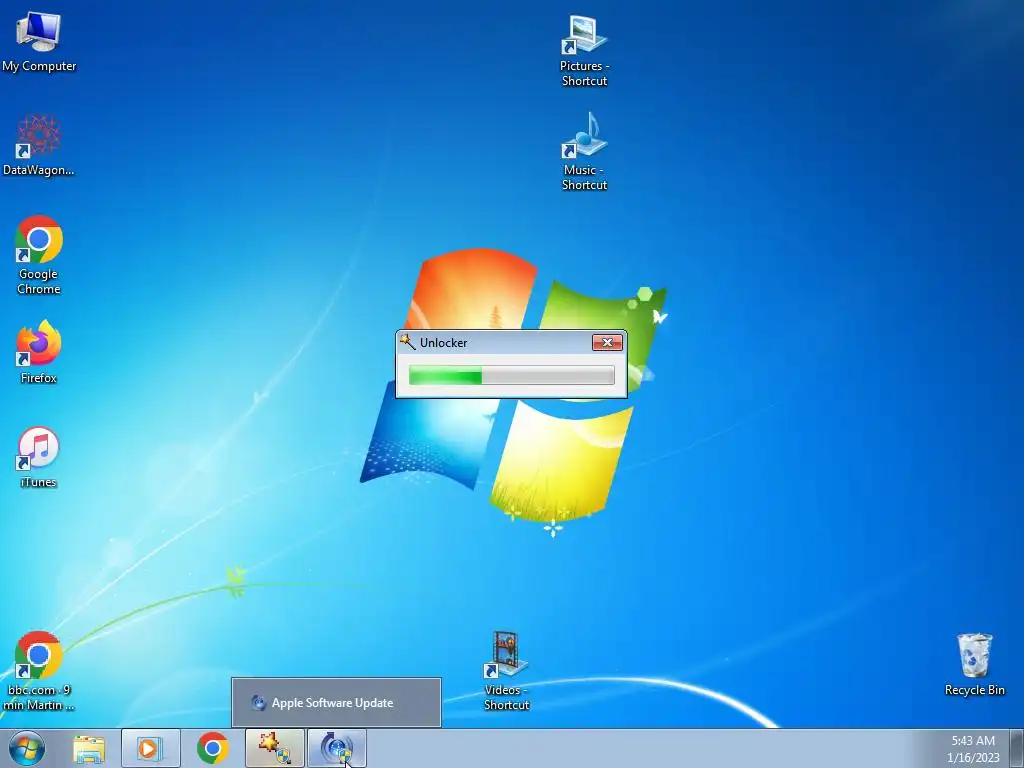This screenshot has width=1024, height=768.
Task: Click the Apple Software Update preview thumbnail
Action: pos(336,703)
